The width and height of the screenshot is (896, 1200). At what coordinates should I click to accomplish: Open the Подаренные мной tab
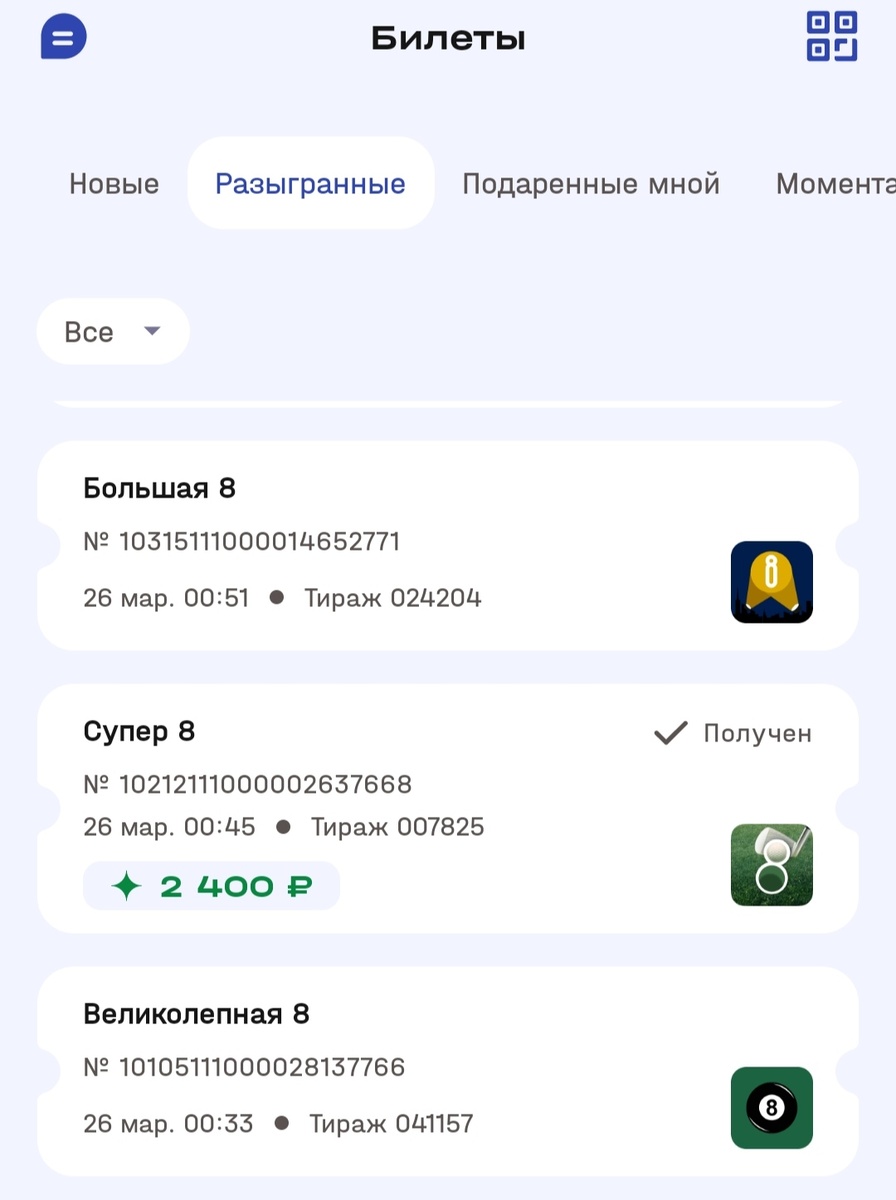591,183
